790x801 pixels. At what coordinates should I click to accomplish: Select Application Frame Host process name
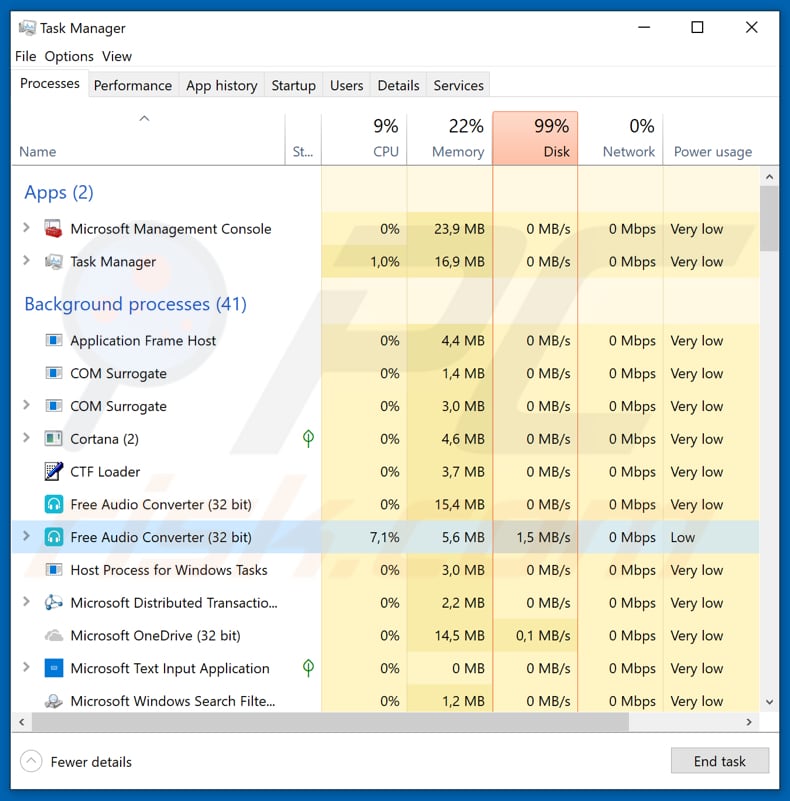click(143, 341)
